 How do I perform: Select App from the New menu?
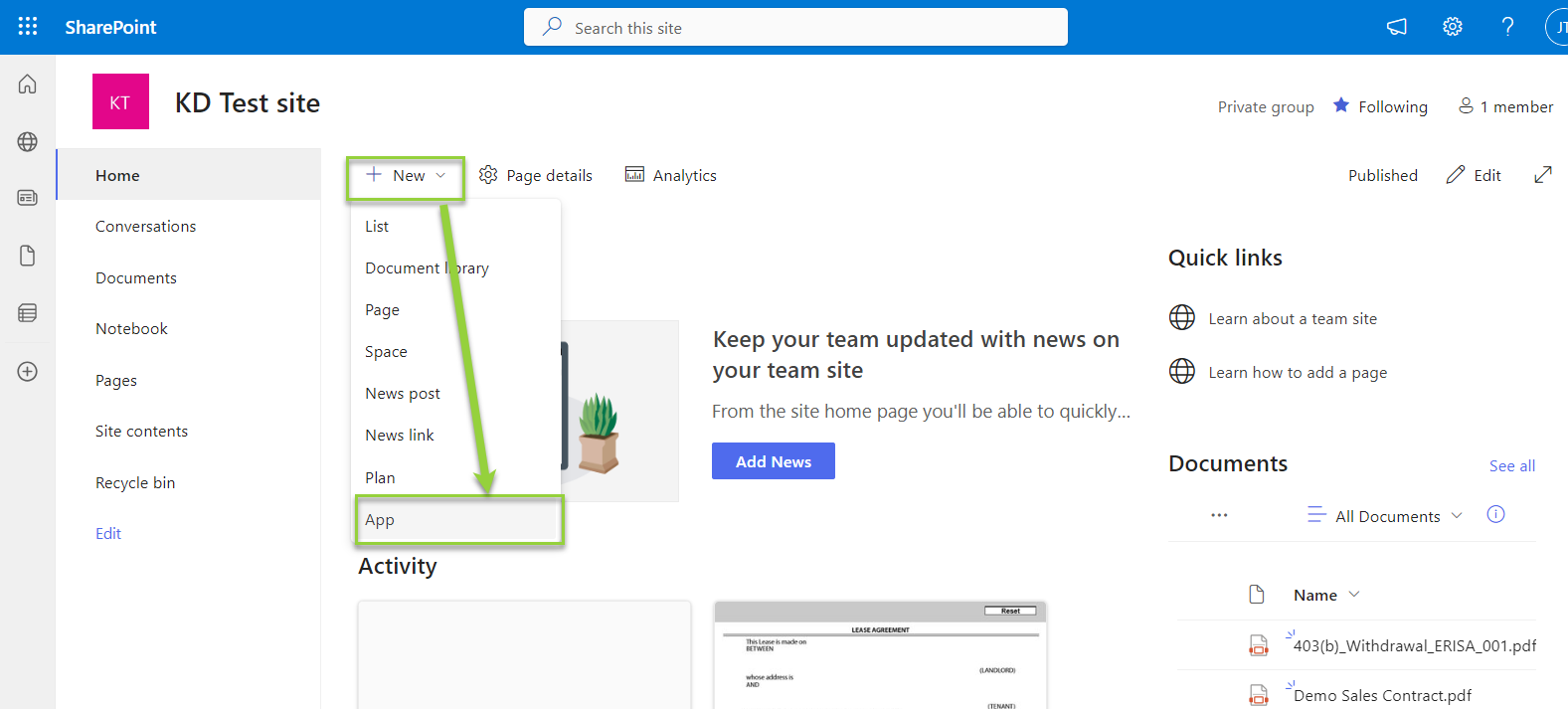(380, 519)
